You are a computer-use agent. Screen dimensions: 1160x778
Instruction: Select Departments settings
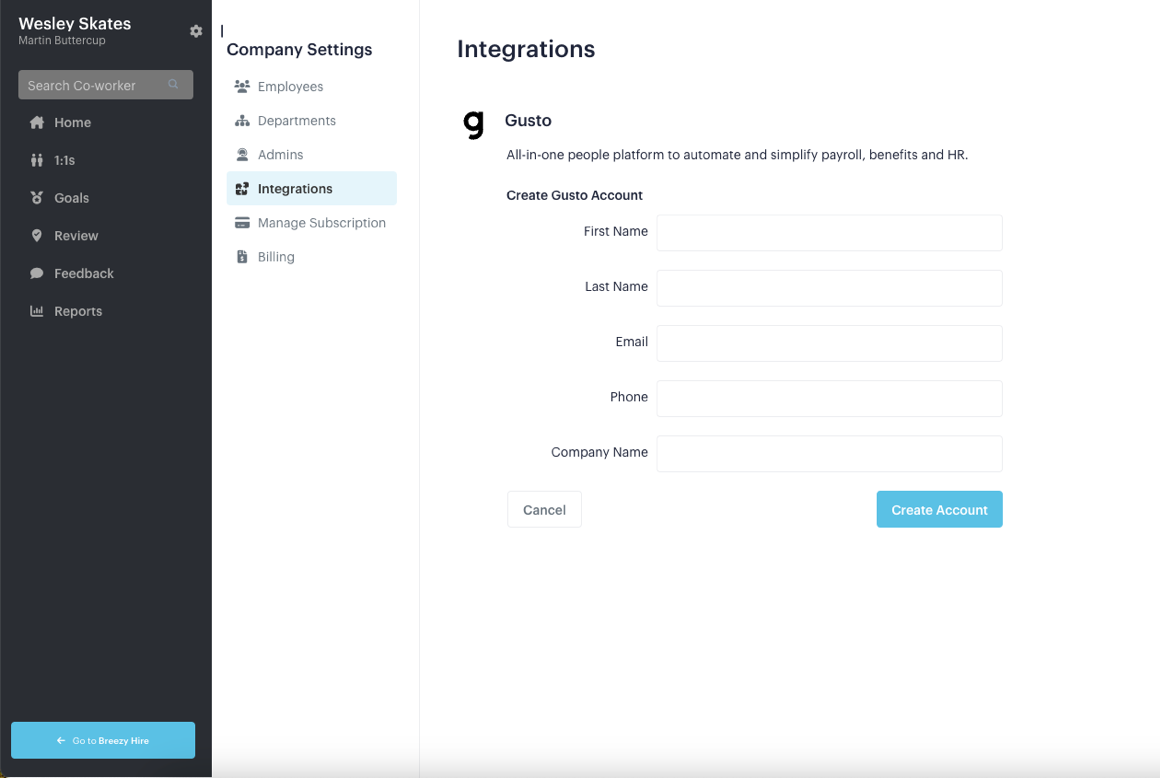coord(311,121)
